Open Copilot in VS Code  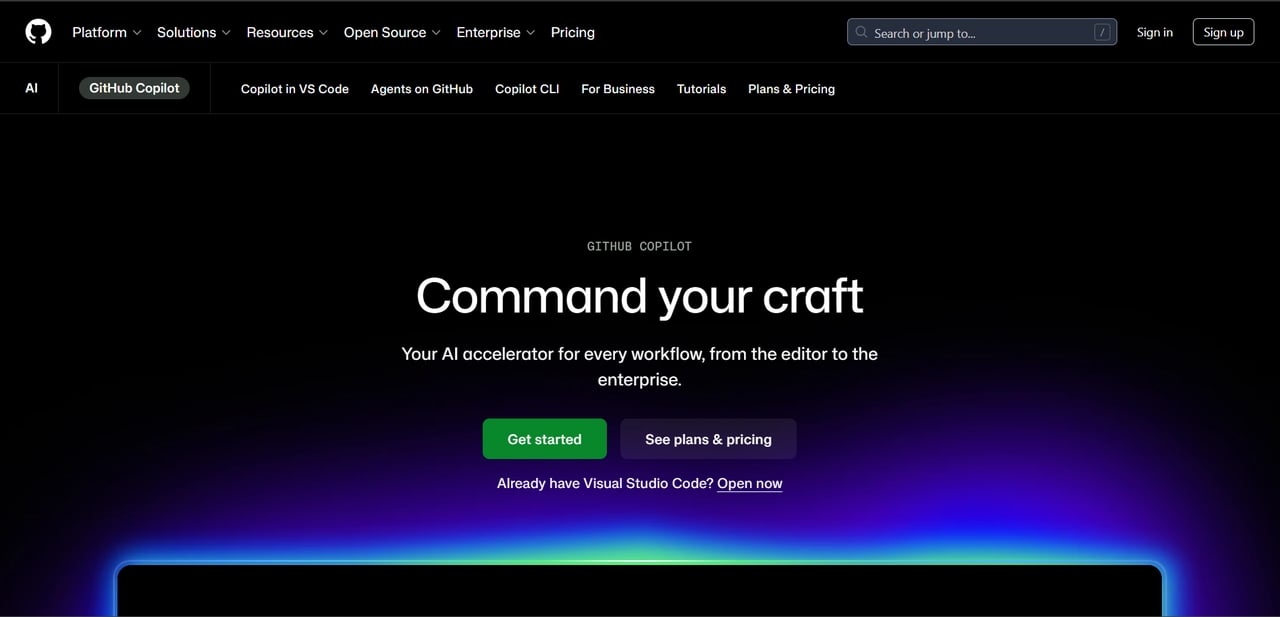pos(295,89)
